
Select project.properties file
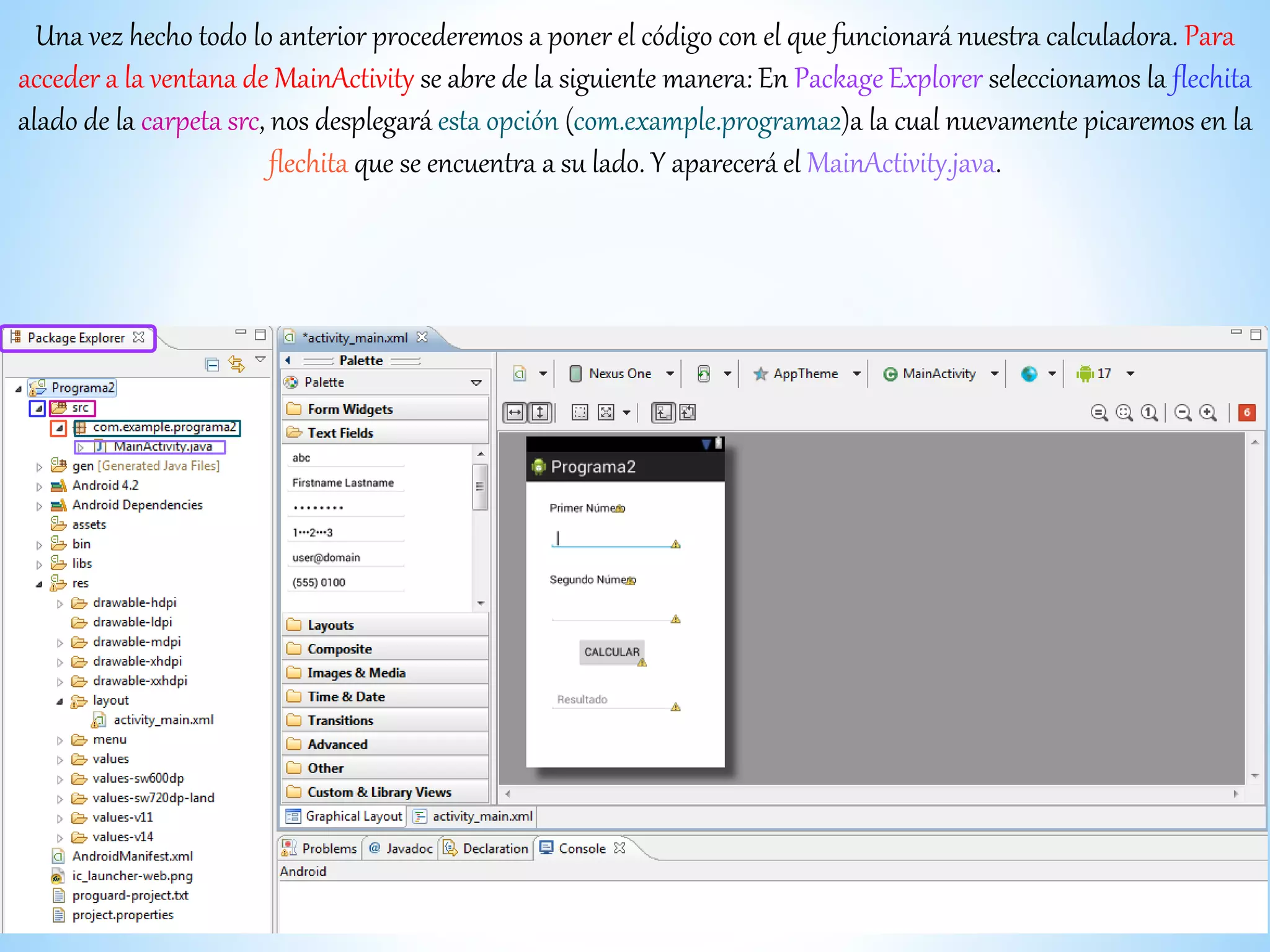(123, 915)
